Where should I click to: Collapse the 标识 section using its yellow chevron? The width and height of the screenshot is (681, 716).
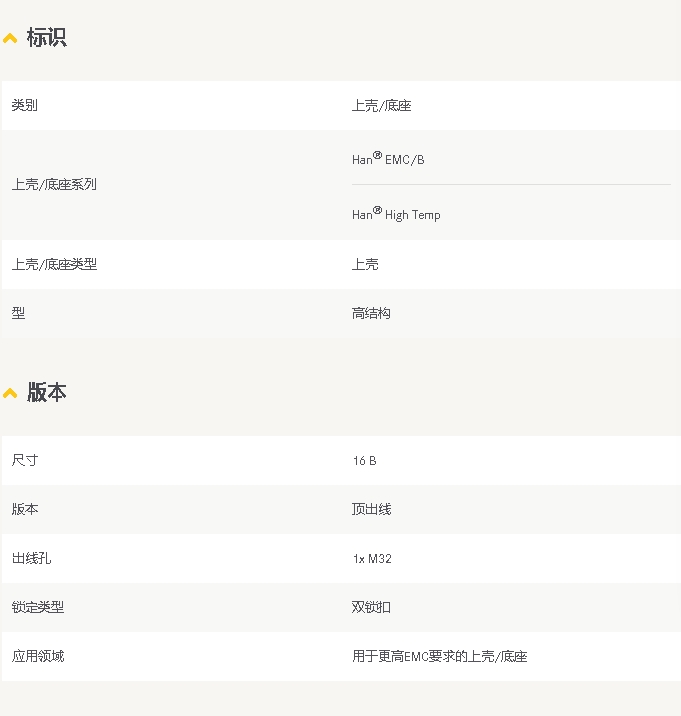(11, 39)
